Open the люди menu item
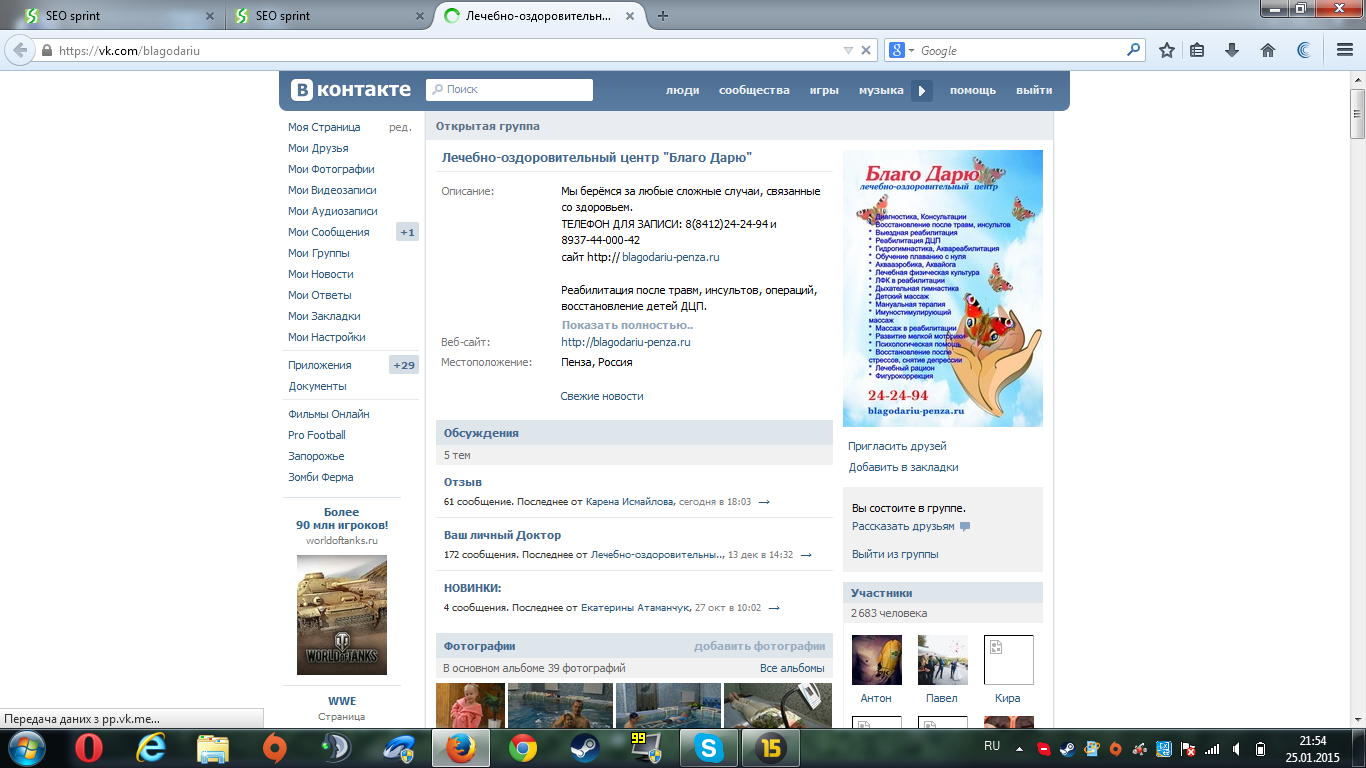The width and height of the screenshot is (1366, 768). [683, 90]
